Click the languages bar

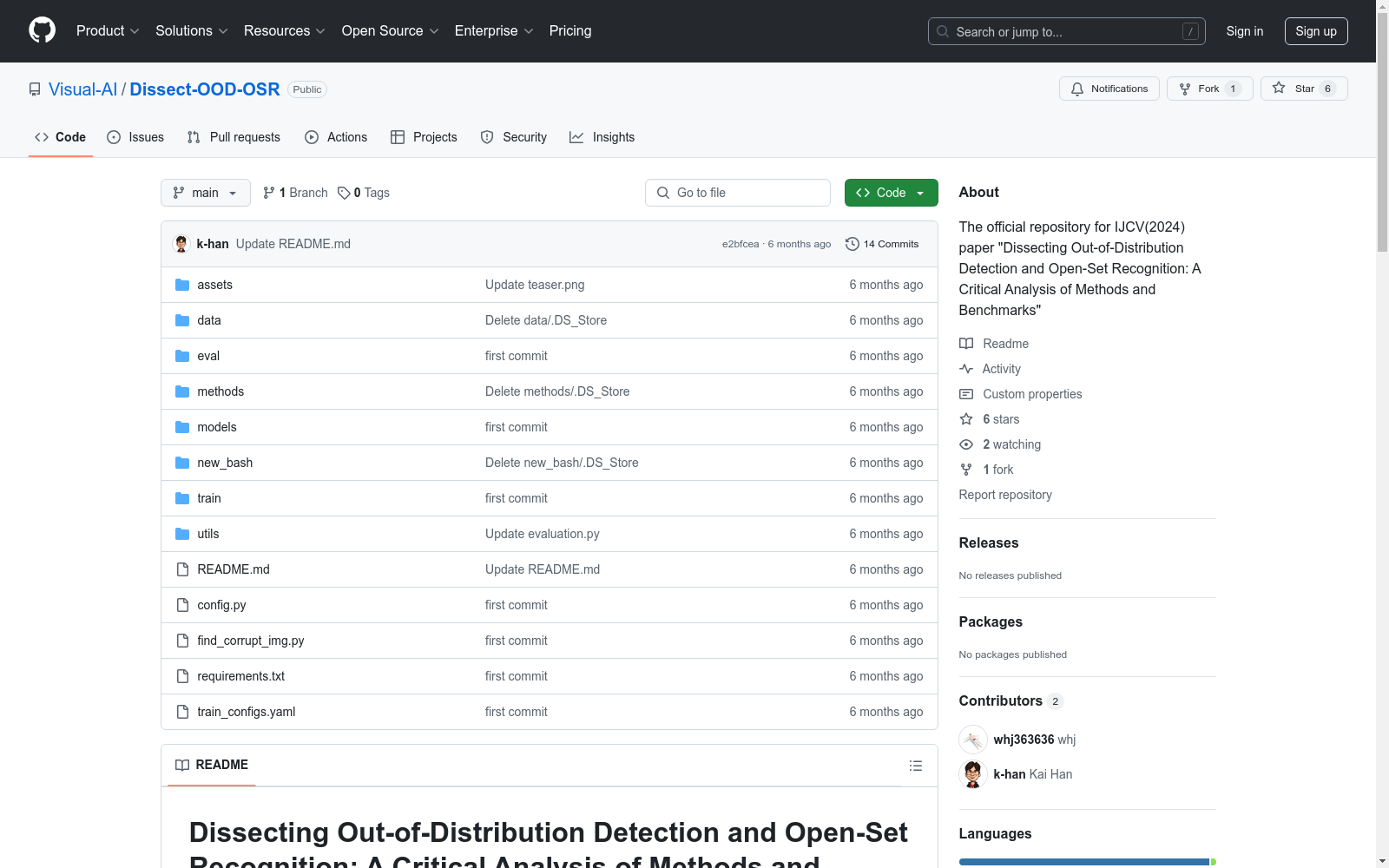[1088, 862]
